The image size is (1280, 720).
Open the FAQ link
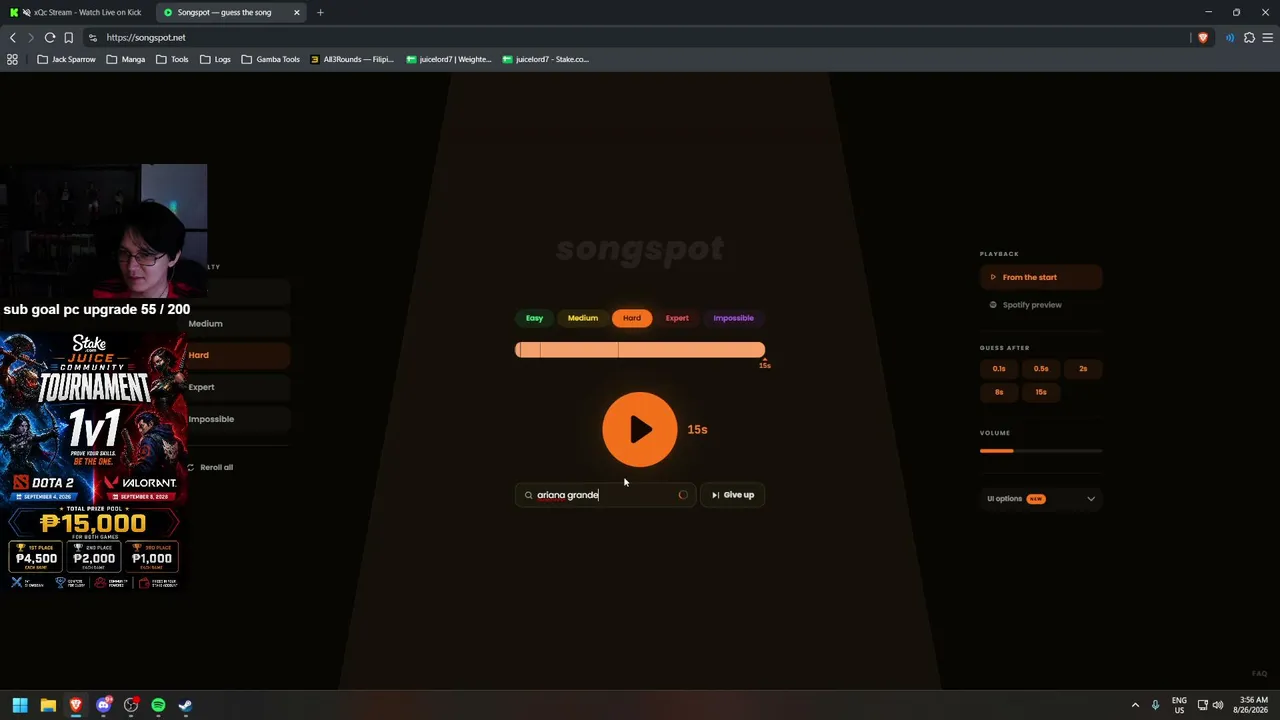tap(1259, 674)
